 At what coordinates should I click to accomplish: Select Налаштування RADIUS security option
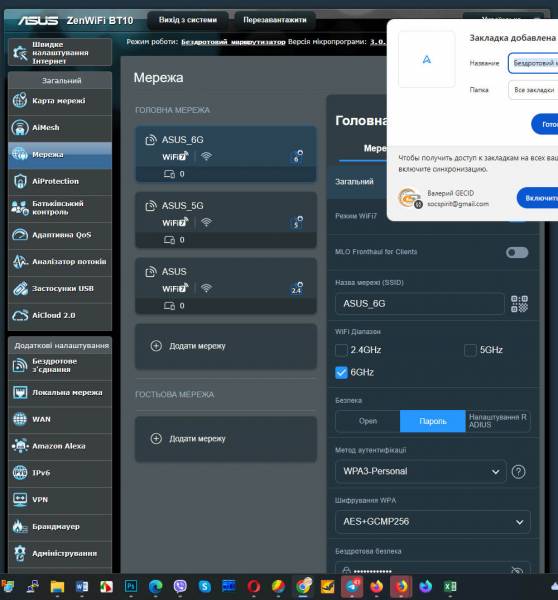498,421
